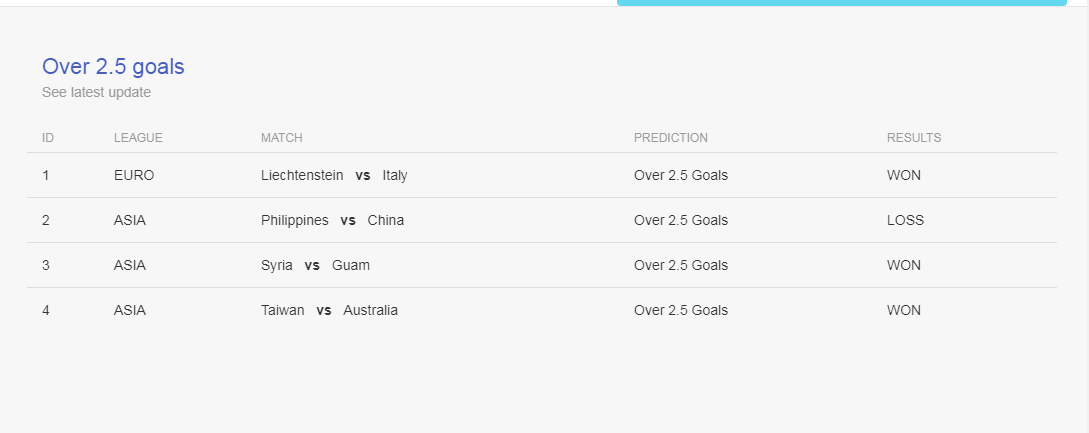Screen dimensions: 1089x433
Task: Click WON result in the Liechtenstein row
Action: pyautogui.click(x=904, y=175)
